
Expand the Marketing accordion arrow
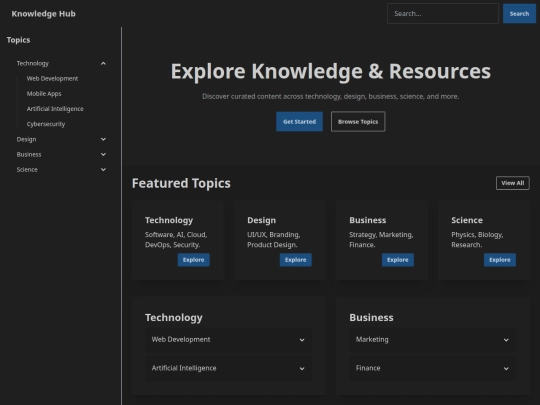tap(506, 340)
